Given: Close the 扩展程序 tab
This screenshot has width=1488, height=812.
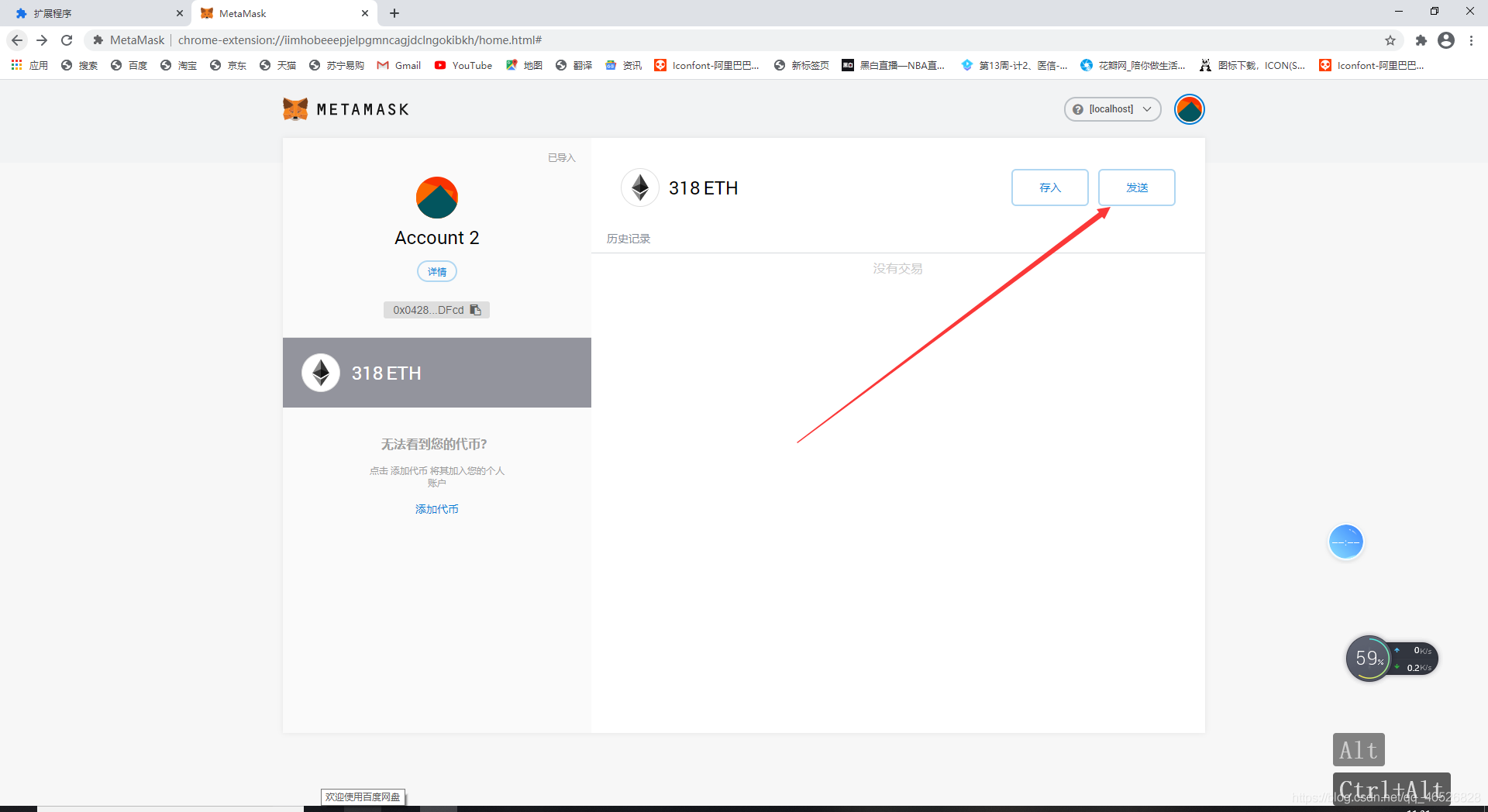Looking at the screenshot, I should tap(180, 13).
